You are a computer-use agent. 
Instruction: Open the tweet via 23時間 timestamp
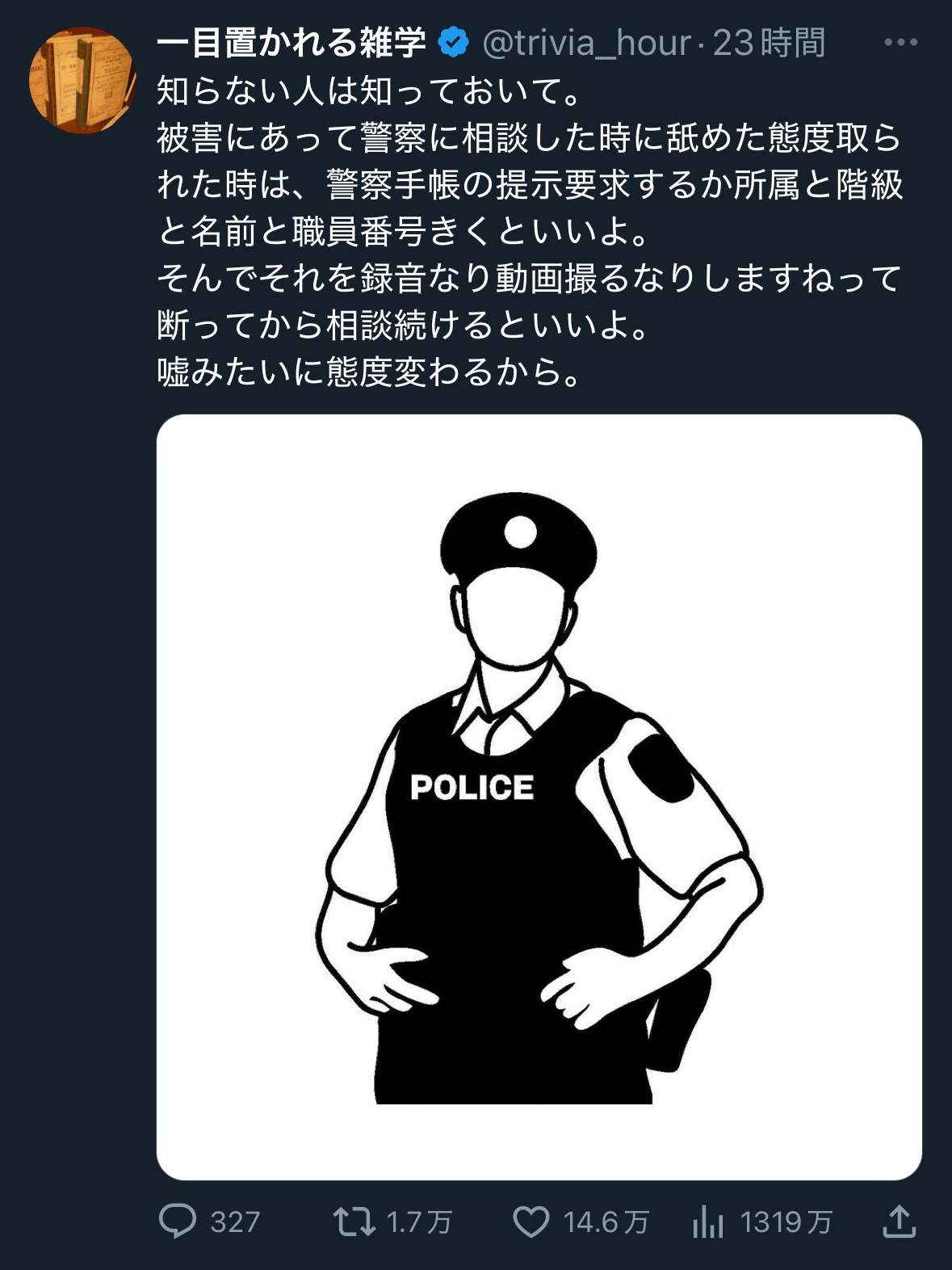click(770, 43)
